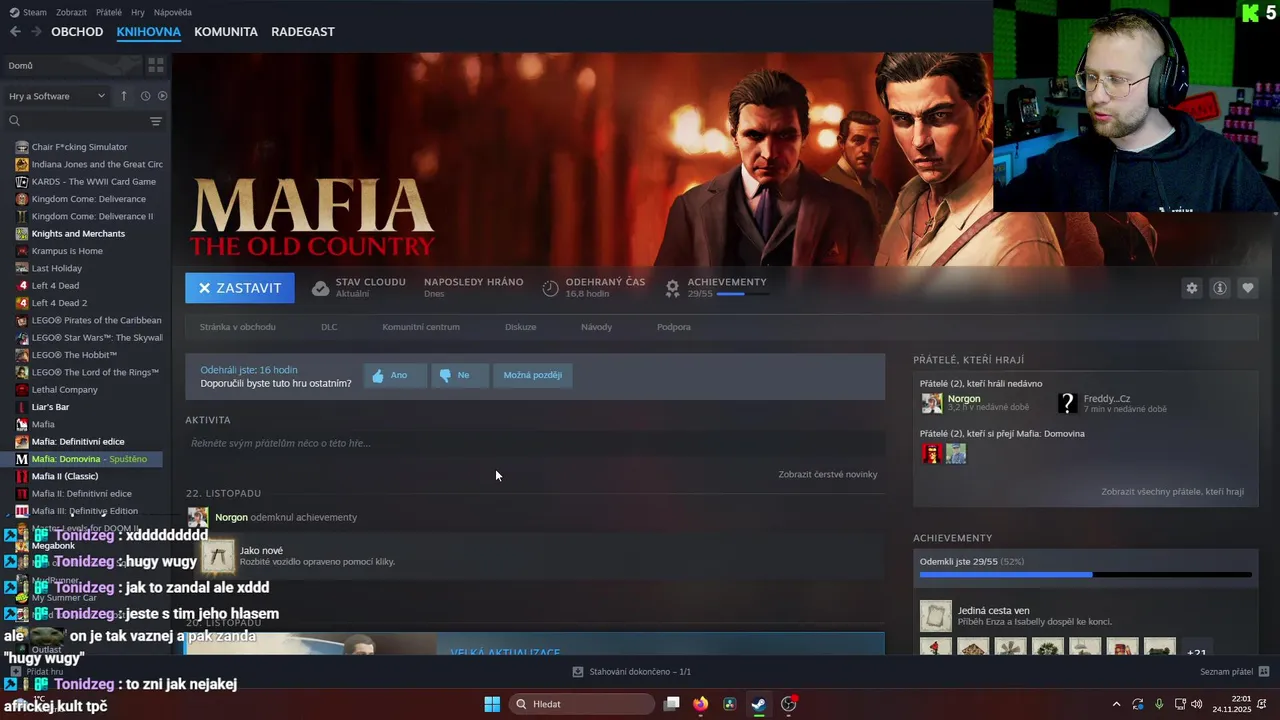Switch library to grid view icon
Screen dimensions: 1280x720
(155, 65)
